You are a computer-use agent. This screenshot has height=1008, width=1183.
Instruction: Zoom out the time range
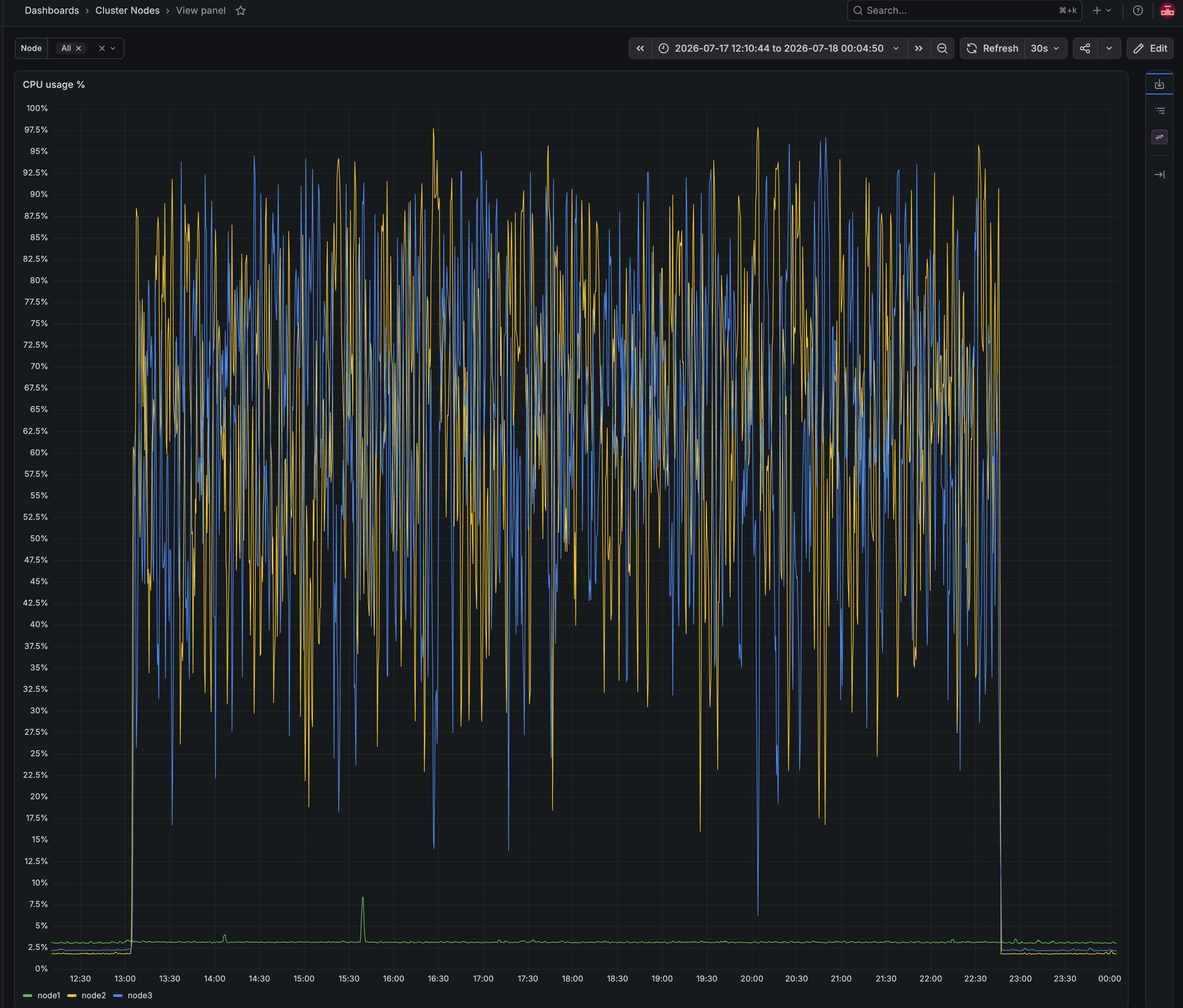(942, 49)
